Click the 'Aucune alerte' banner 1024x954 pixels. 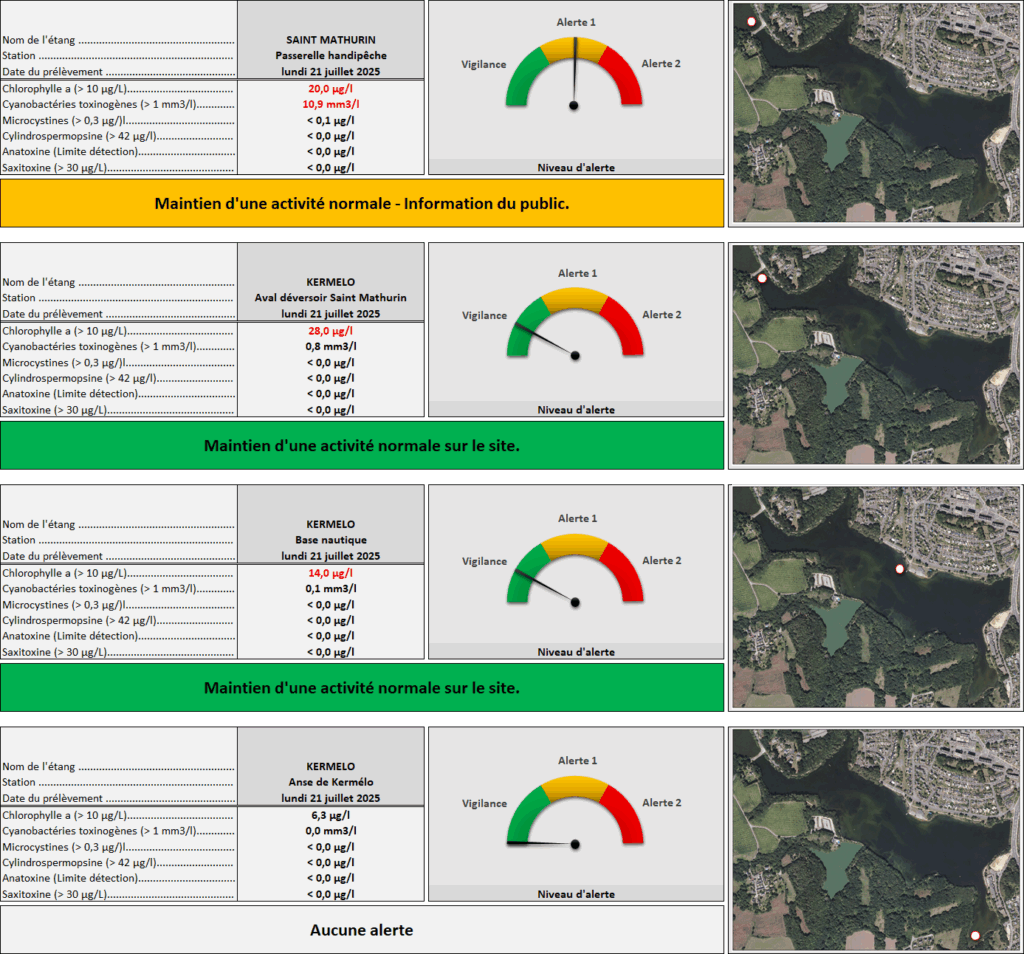361,930
